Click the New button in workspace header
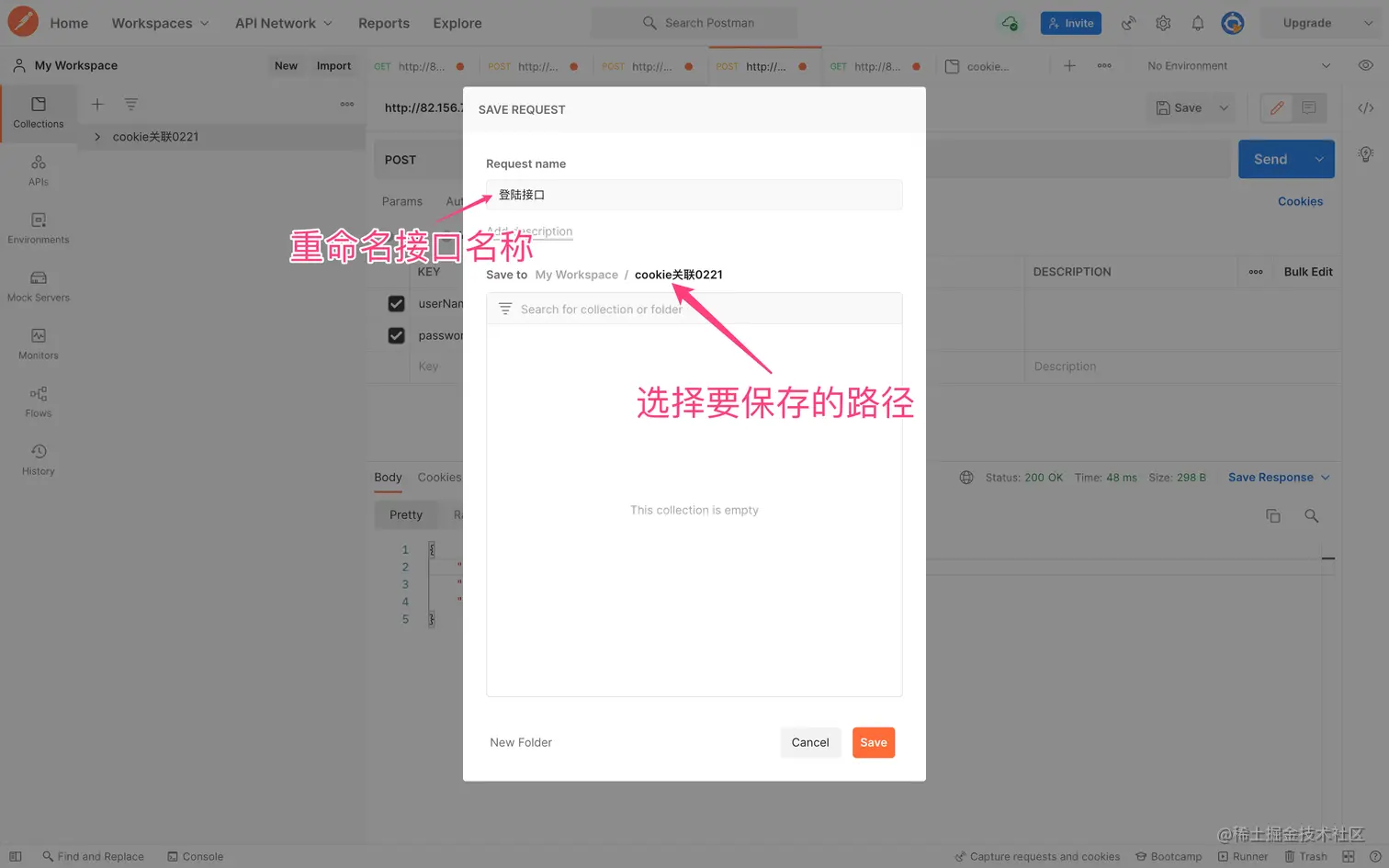Screen dimensions: 1389x868 [286, 66]
